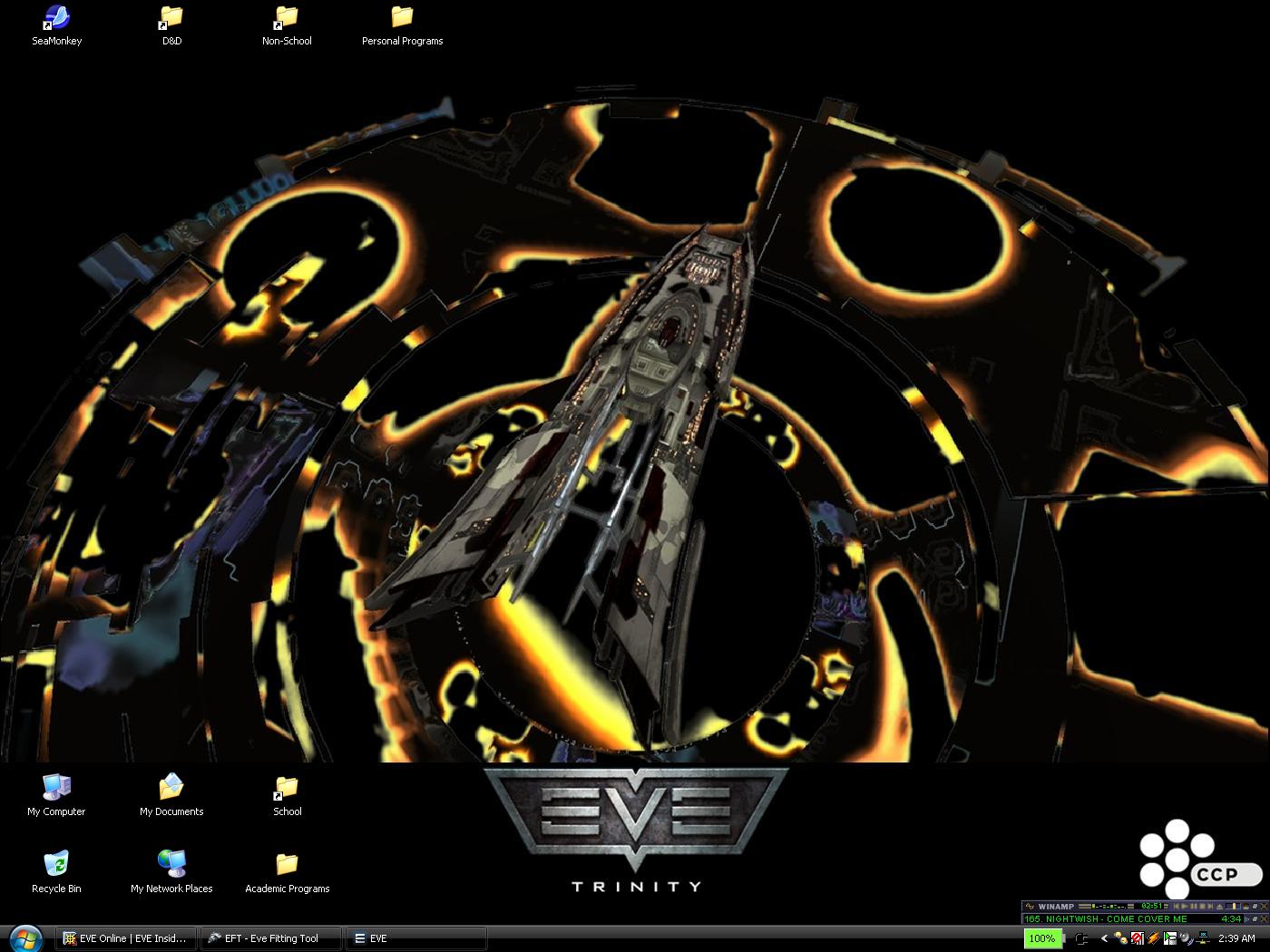Click the network connection tray icon
The height and width of the screenshot is (952, 1270).
click(x=1203, y=938)
